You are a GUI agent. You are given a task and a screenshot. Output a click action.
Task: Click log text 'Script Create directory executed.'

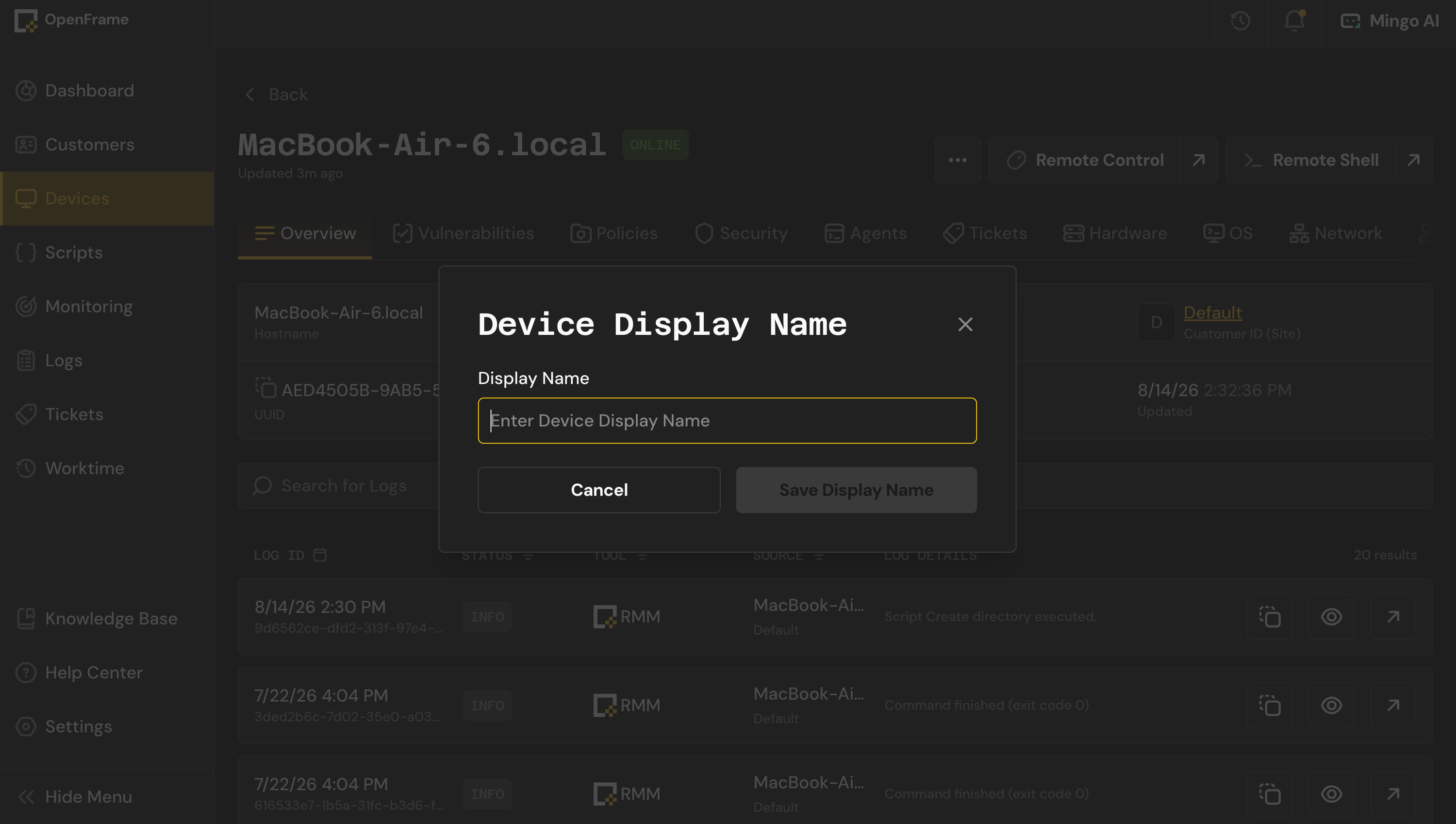pos(990,617)
